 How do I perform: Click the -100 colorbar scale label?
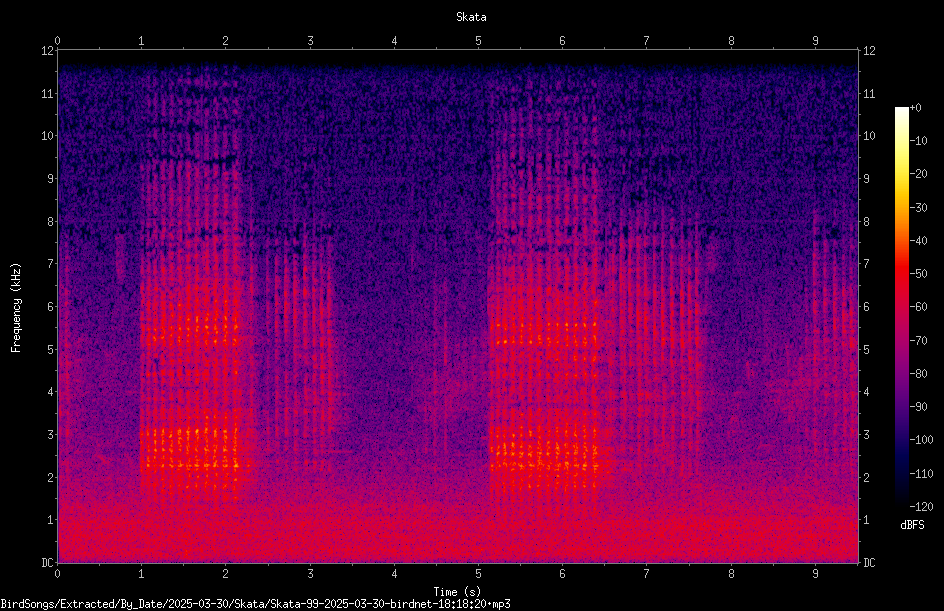(x=921, y=440)
